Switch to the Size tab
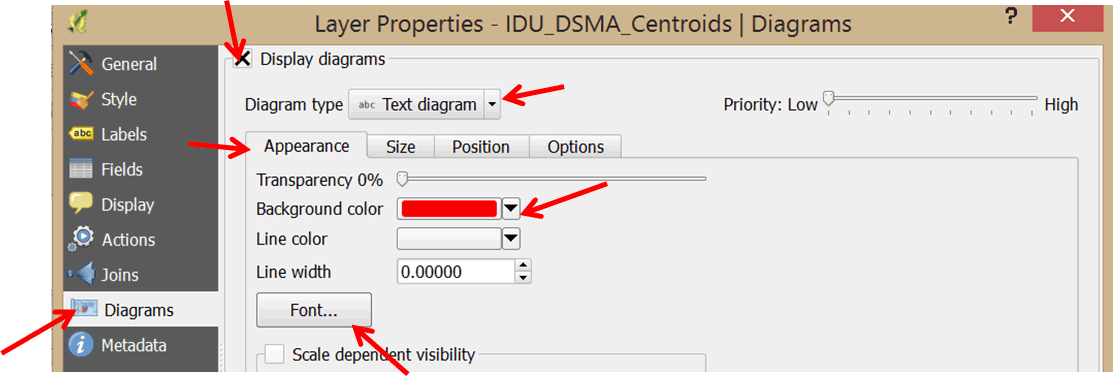The width and height of the screenshot is (1113, 376). 400,147
